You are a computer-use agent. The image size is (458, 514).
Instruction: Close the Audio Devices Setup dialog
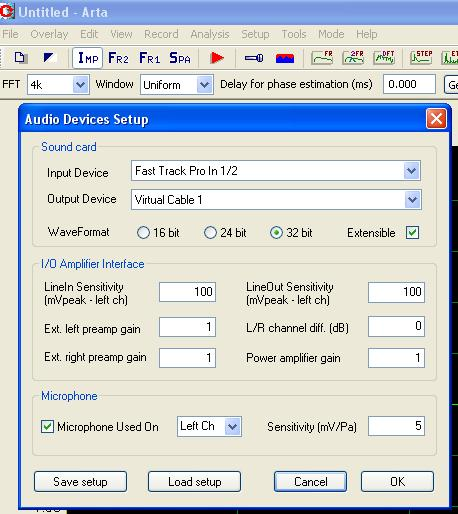(x=436, y=119)
